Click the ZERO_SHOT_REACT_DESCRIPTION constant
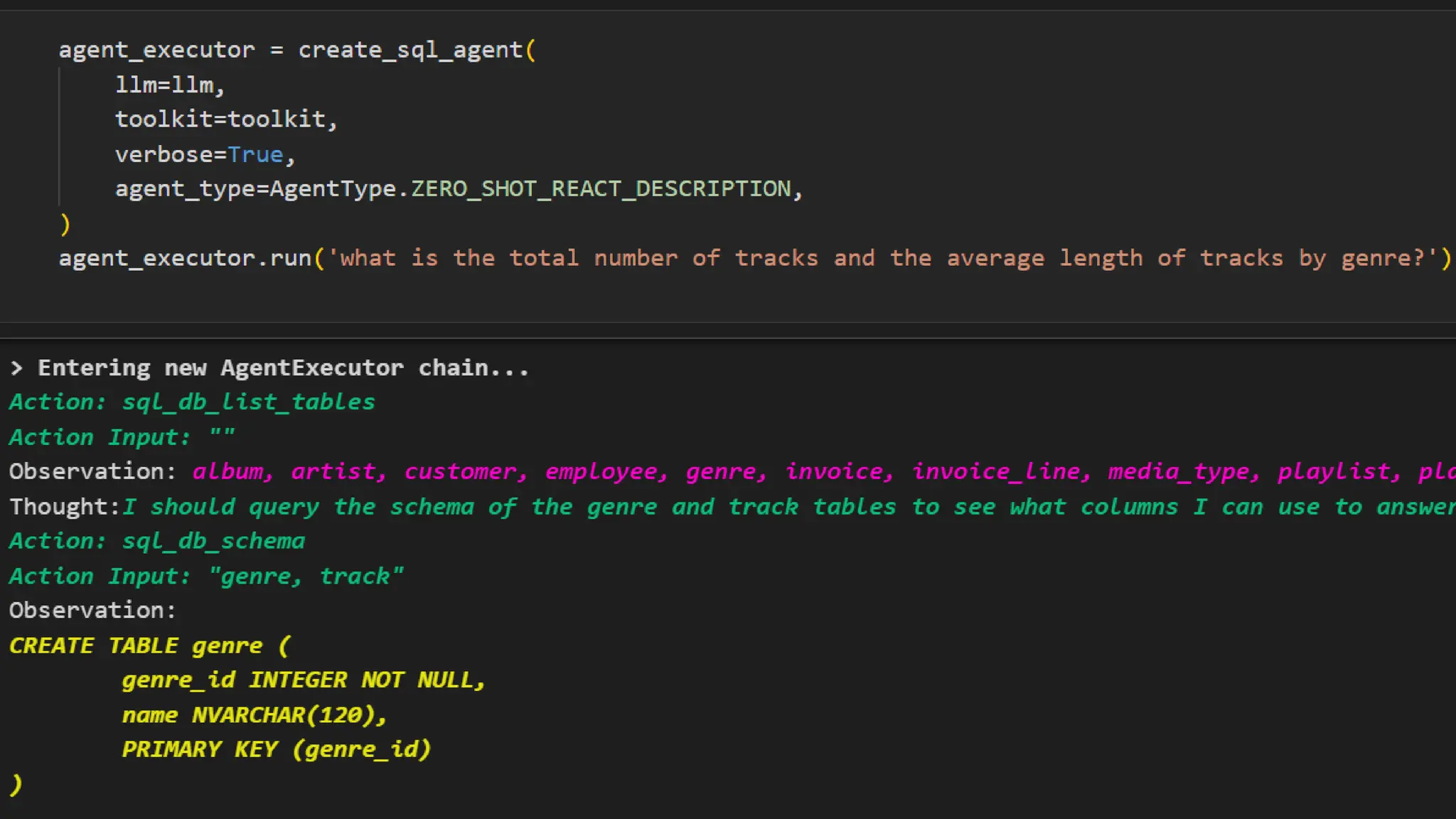This screenshot has height=819, width=1456. (x=601, y=189)
